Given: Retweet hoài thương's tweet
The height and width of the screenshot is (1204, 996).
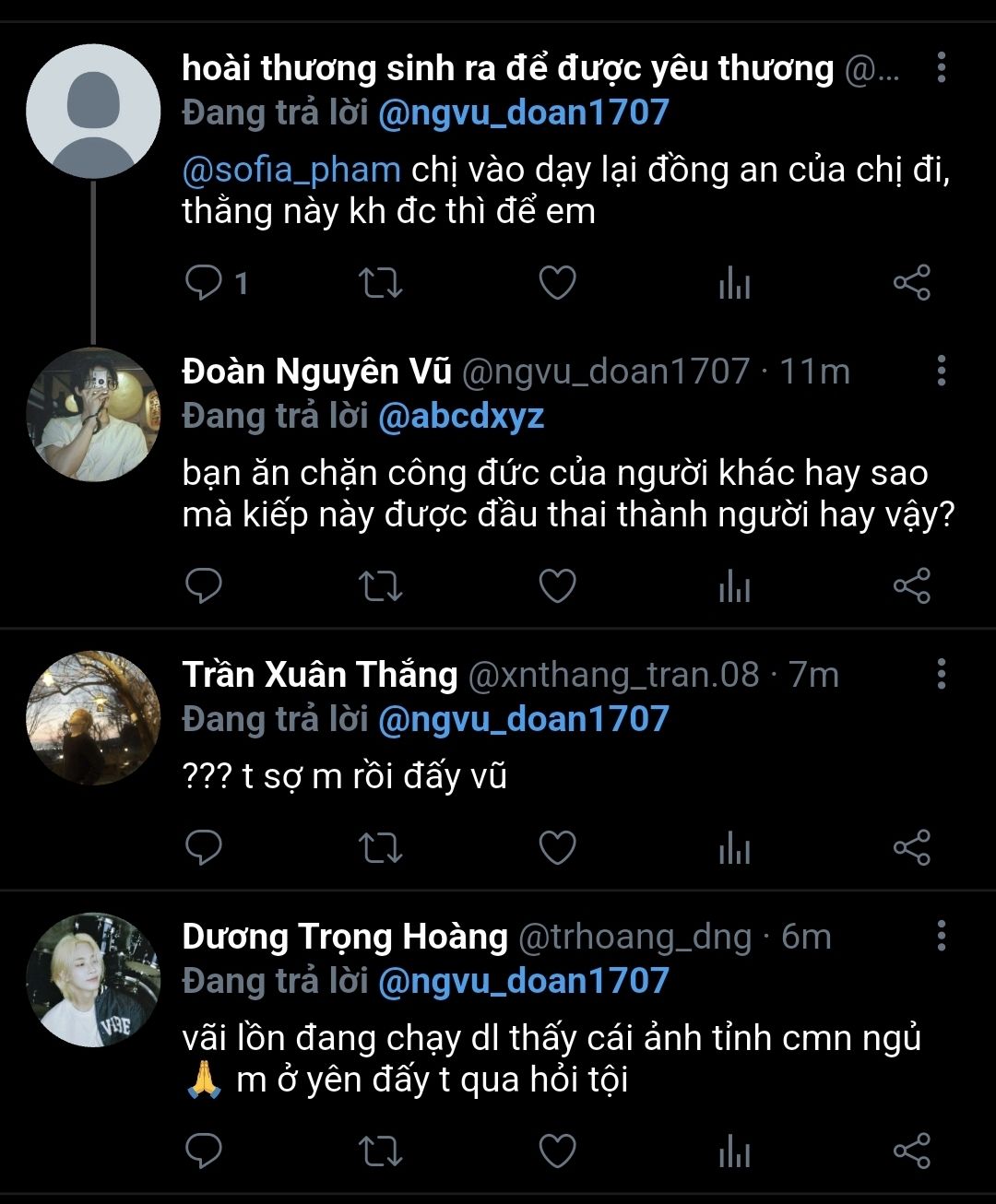Looking at the screenshot, I should tap(380, 283).
